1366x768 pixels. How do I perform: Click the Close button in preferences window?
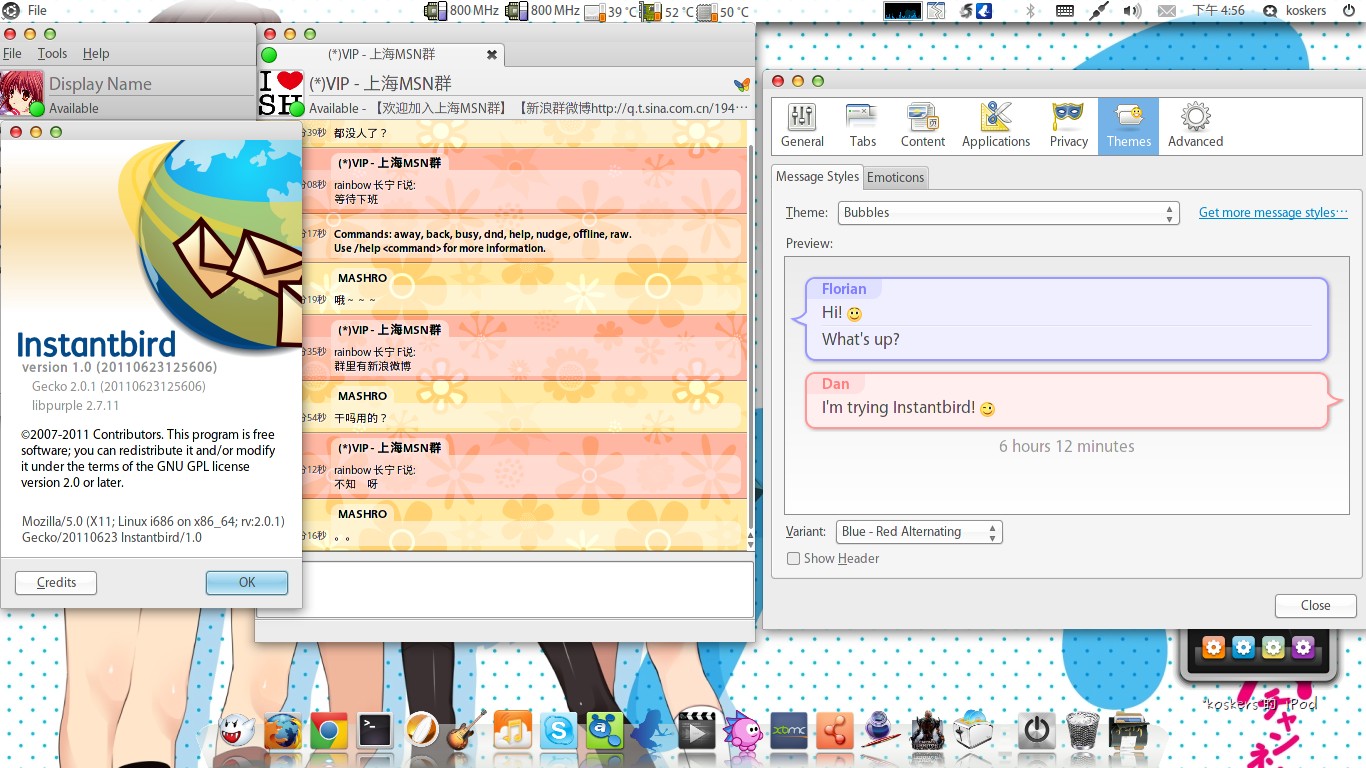click(x=1315, y=605)
